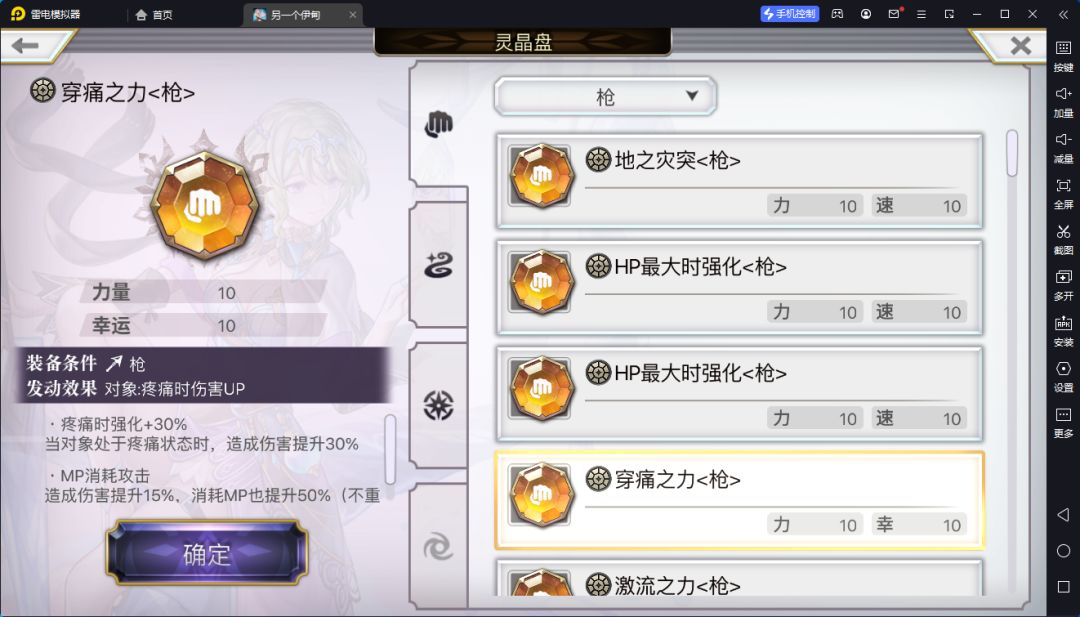Take a screenshot with 截图 scissors icon
The width and height of the screenshot is (1080, 617).
coord(1063,238)
